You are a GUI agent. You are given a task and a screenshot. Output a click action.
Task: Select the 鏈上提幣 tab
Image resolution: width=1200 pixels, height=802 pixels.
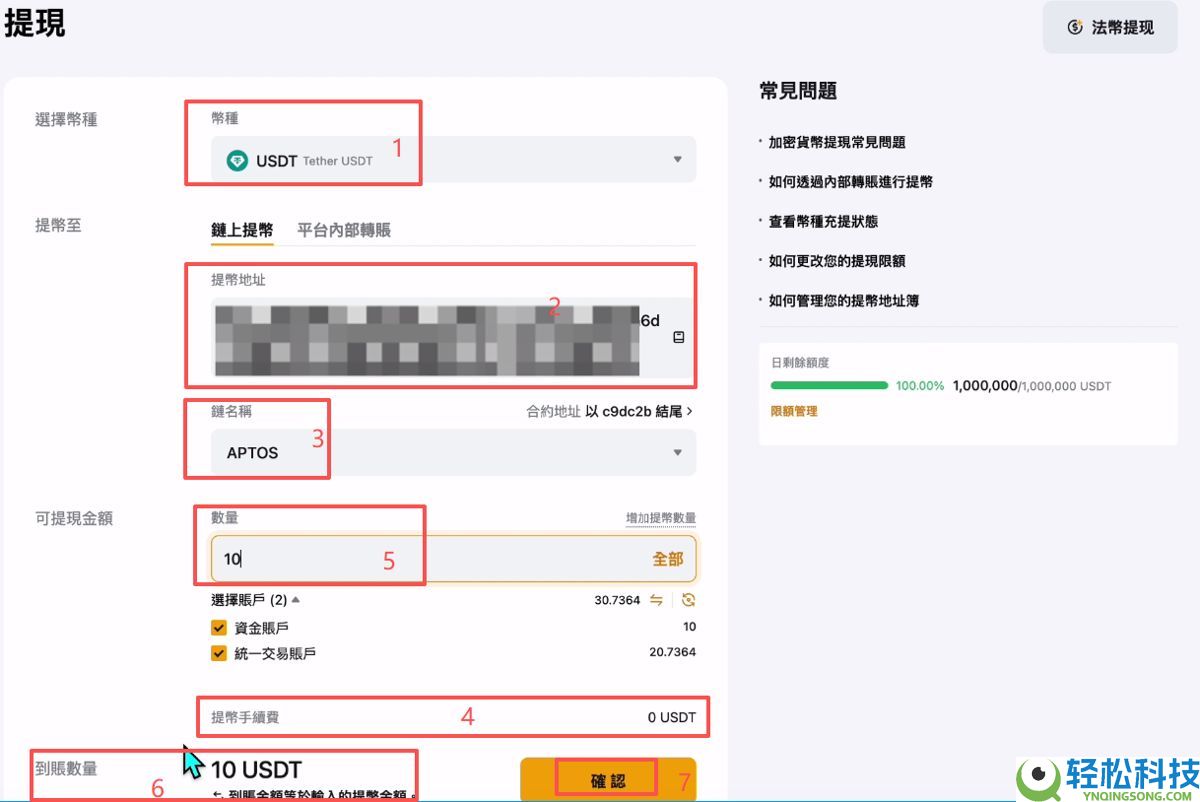(241, 229)
